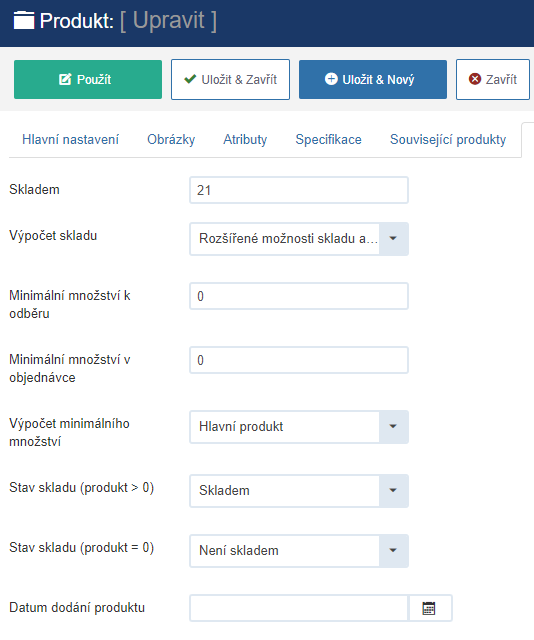Click the Minimální množství v objednávce field
Screen dimensions: 534x640
coord(299,360)
